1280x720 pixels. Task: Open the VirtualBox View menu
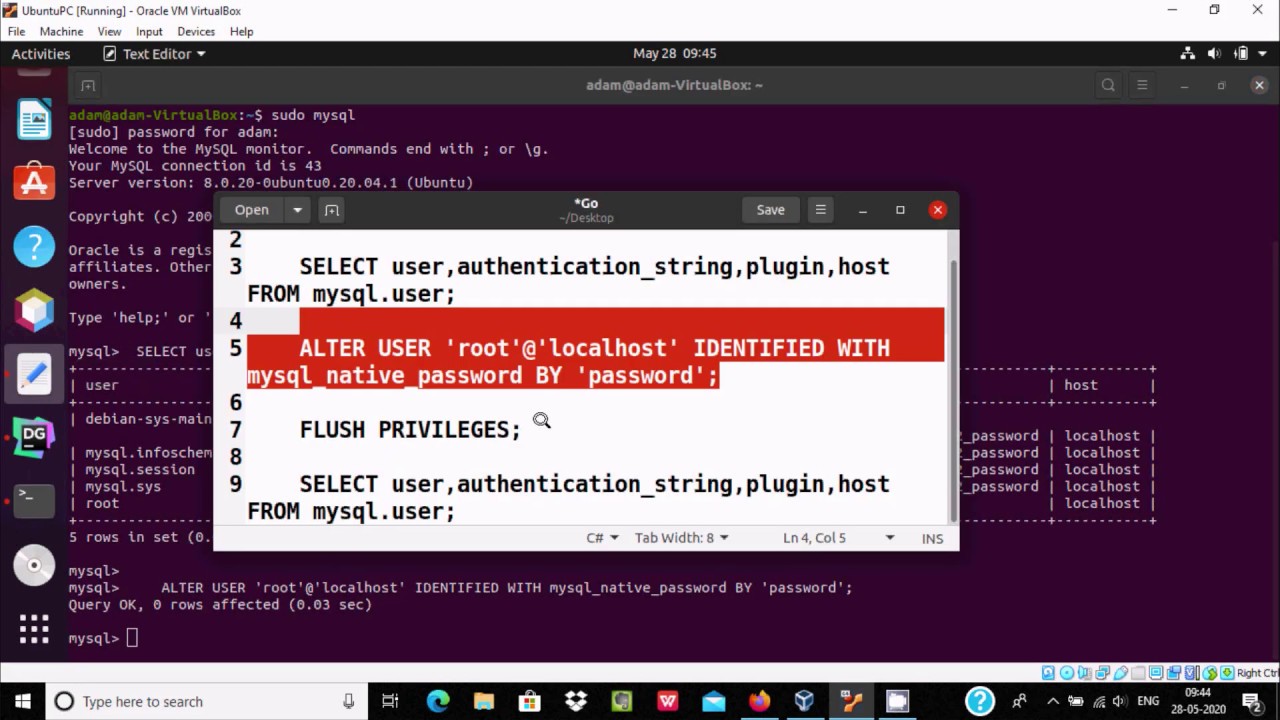pyautogui.click(x=109, y=31)
